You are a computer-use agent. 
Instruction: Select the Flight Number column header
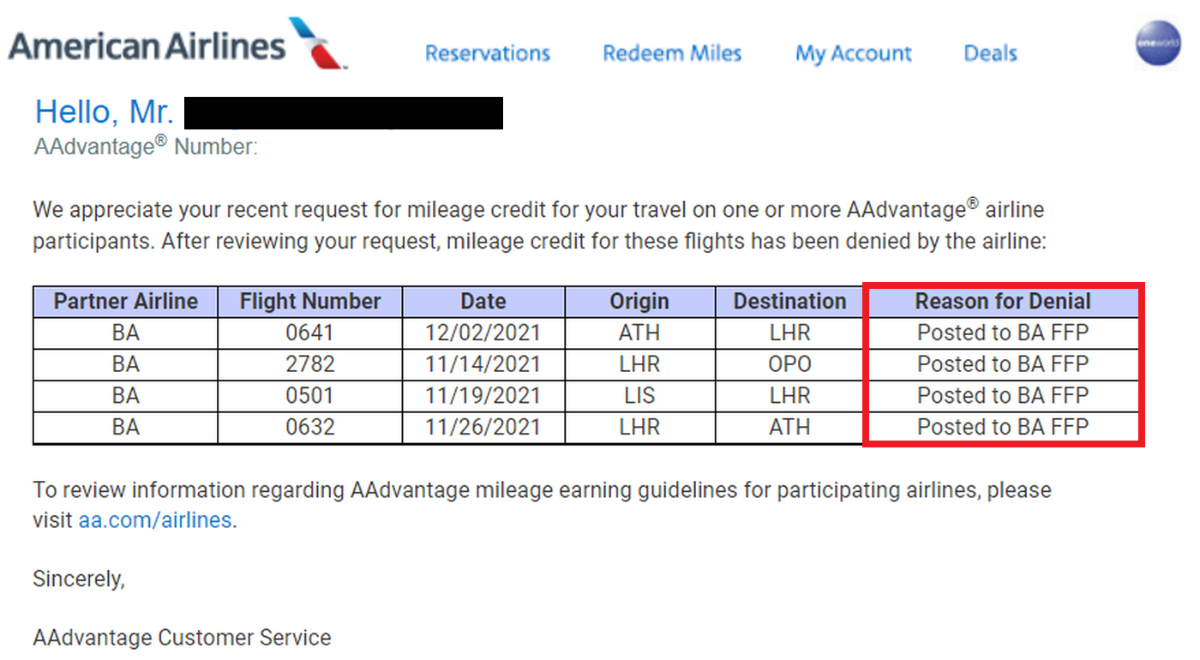pos(310,301)
